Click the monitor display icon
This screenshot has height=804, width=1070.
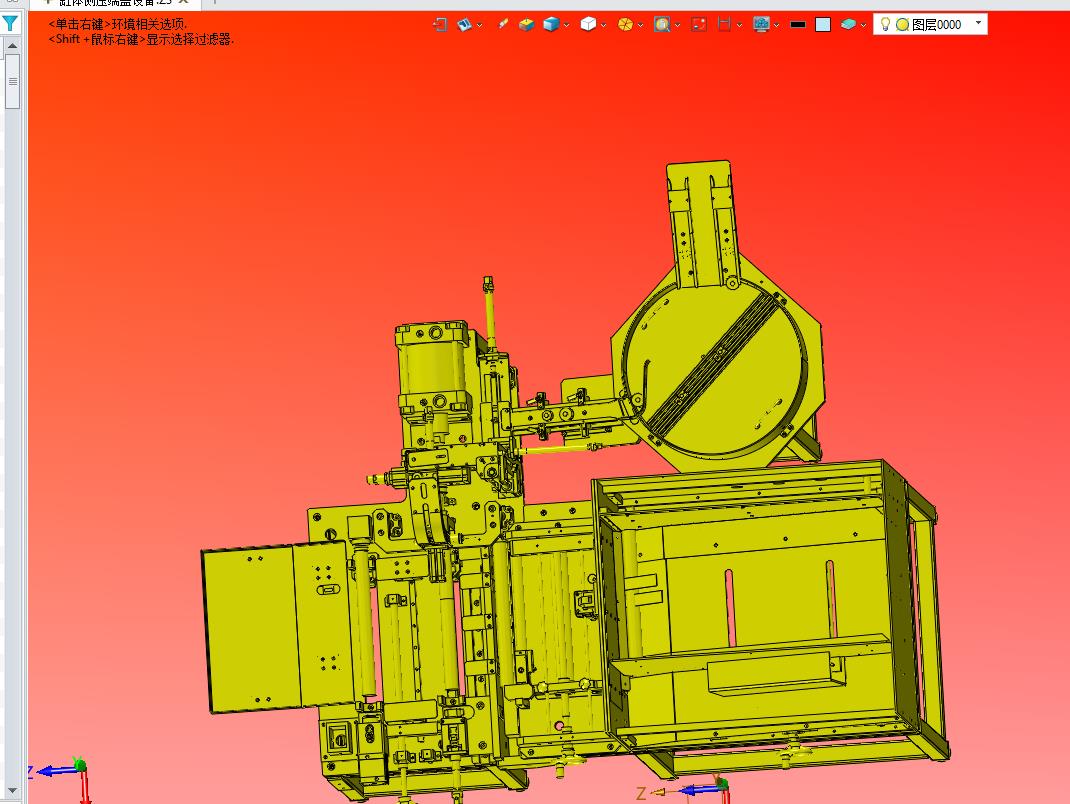tap(761, 24)
